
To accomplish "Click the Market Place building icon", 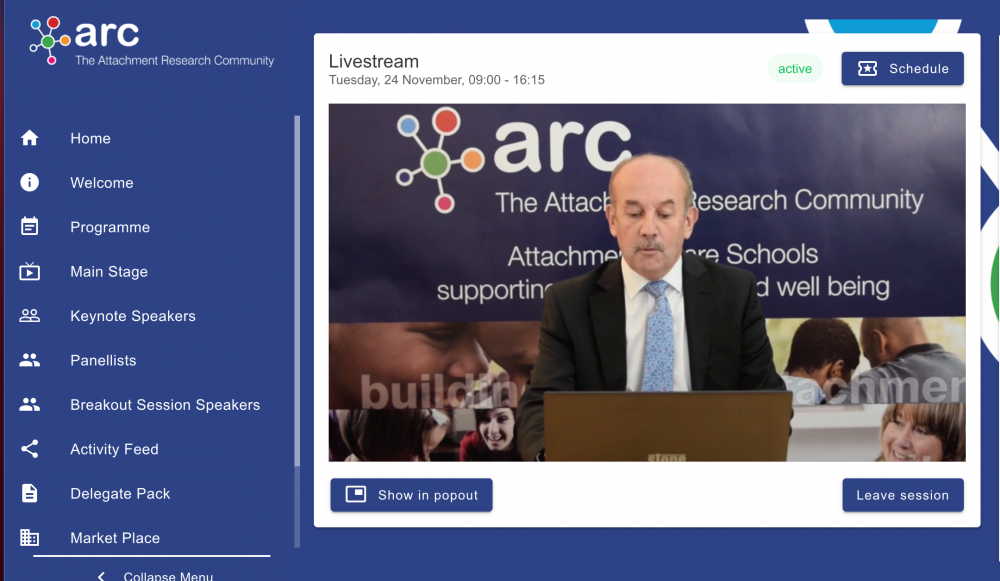I will click(x=30, y=538).
